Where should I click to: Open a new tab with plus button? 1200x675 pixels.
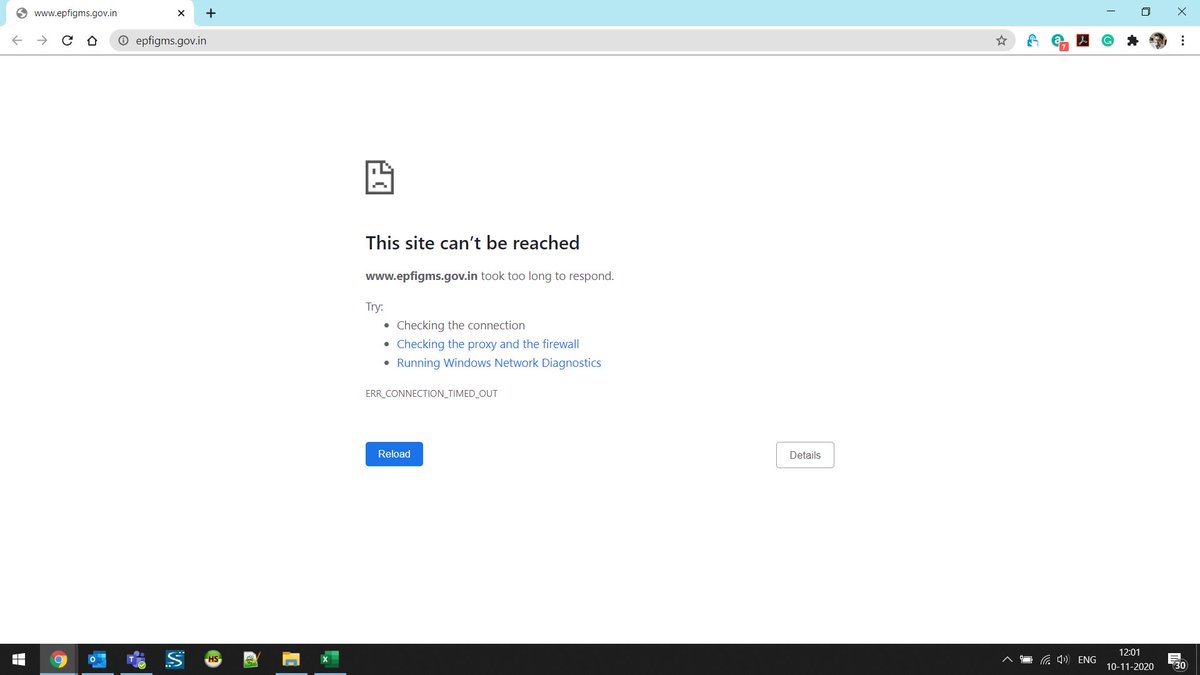[211, 13]
